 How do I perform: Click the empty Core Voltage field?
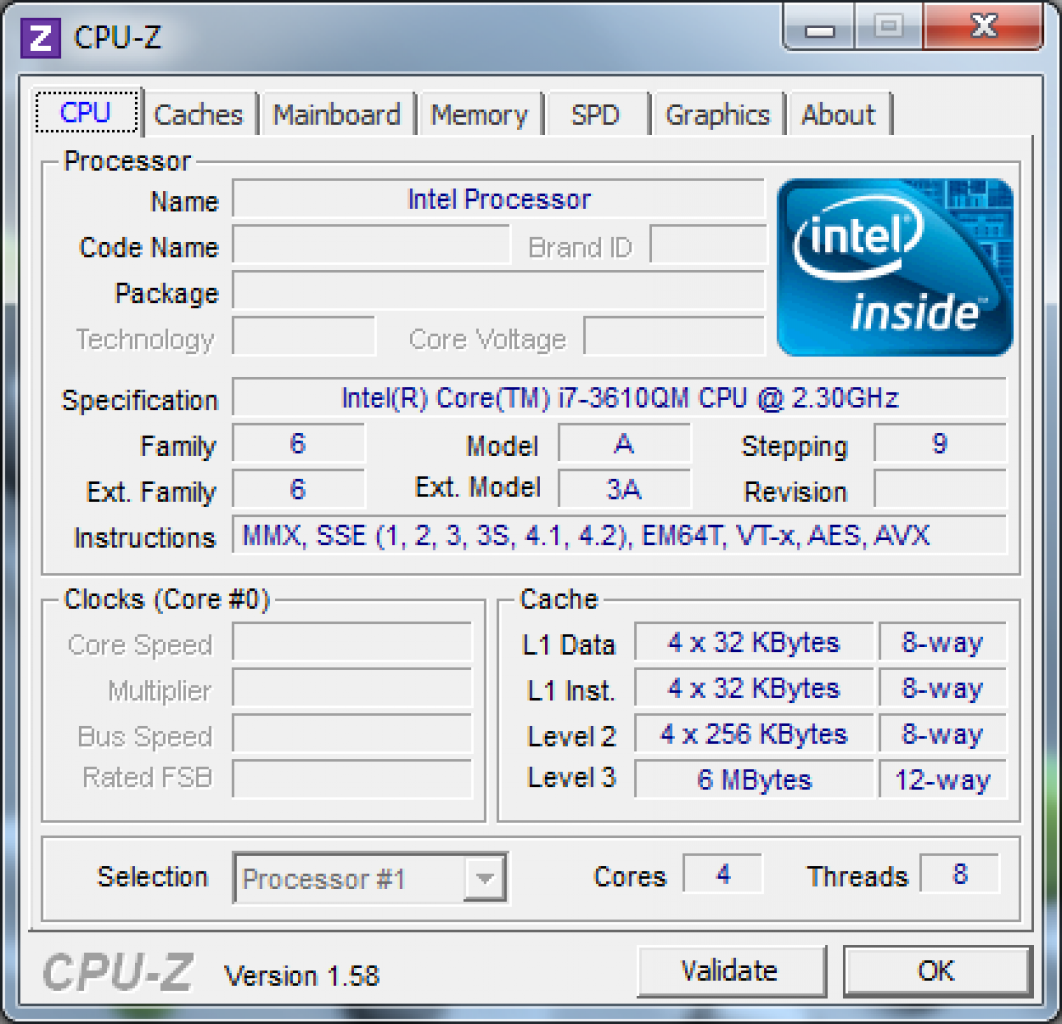point(675,336)
